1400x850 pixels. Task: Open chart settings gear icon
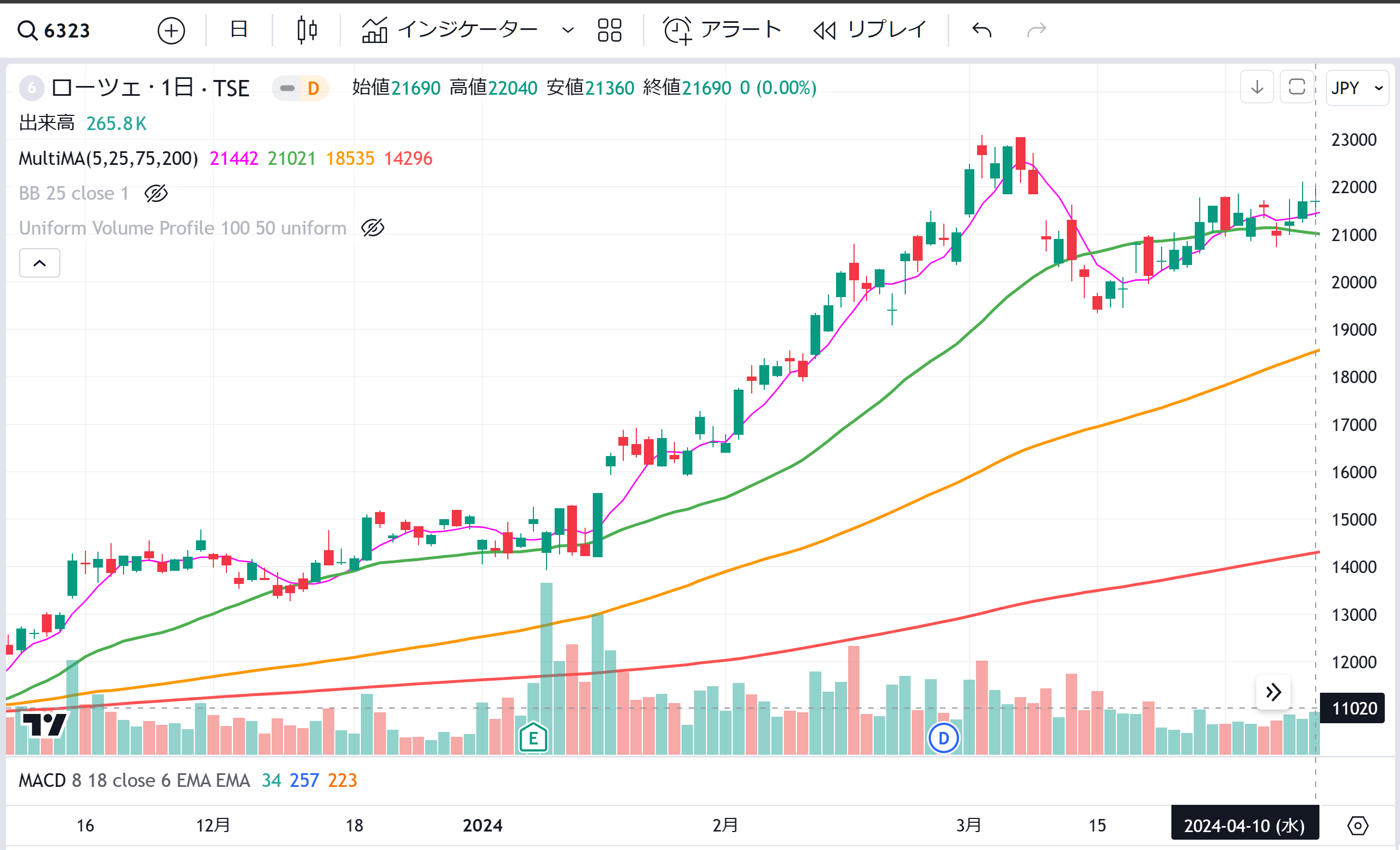[1358, 826]
